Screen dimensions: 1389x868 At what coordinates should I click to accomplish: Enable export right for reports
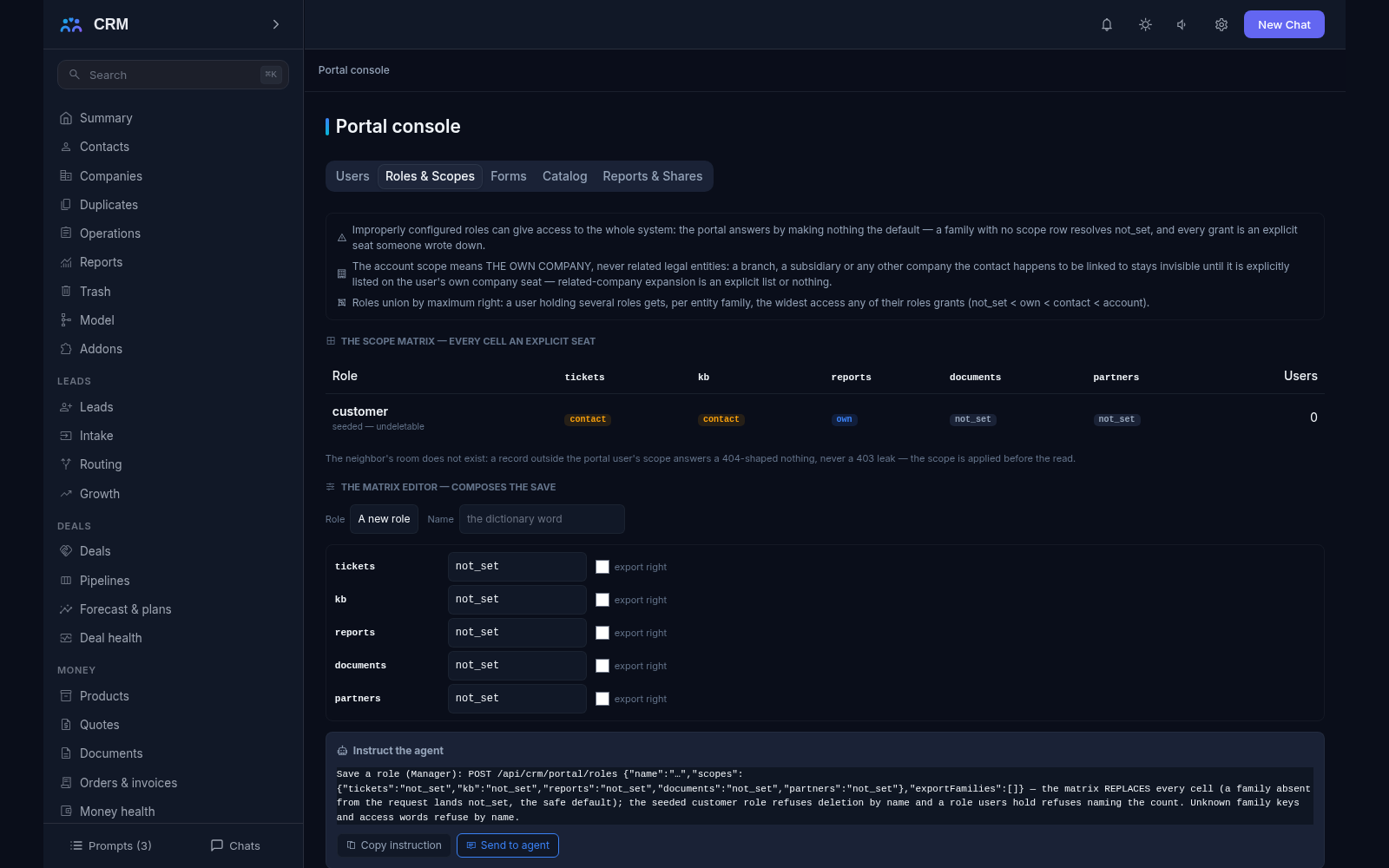click(x=602, y=633)
